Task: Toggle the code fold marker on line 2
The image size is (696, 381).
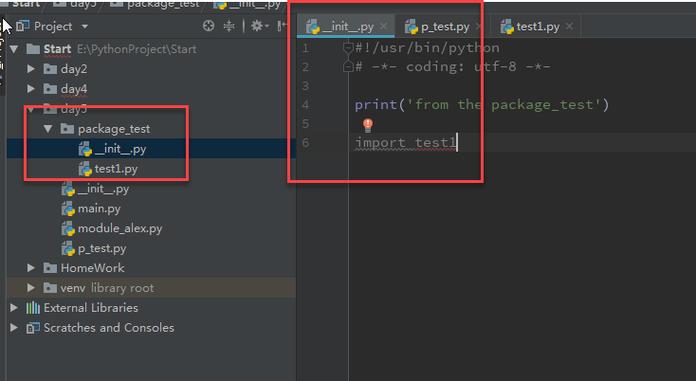Action: click(348, 67)
